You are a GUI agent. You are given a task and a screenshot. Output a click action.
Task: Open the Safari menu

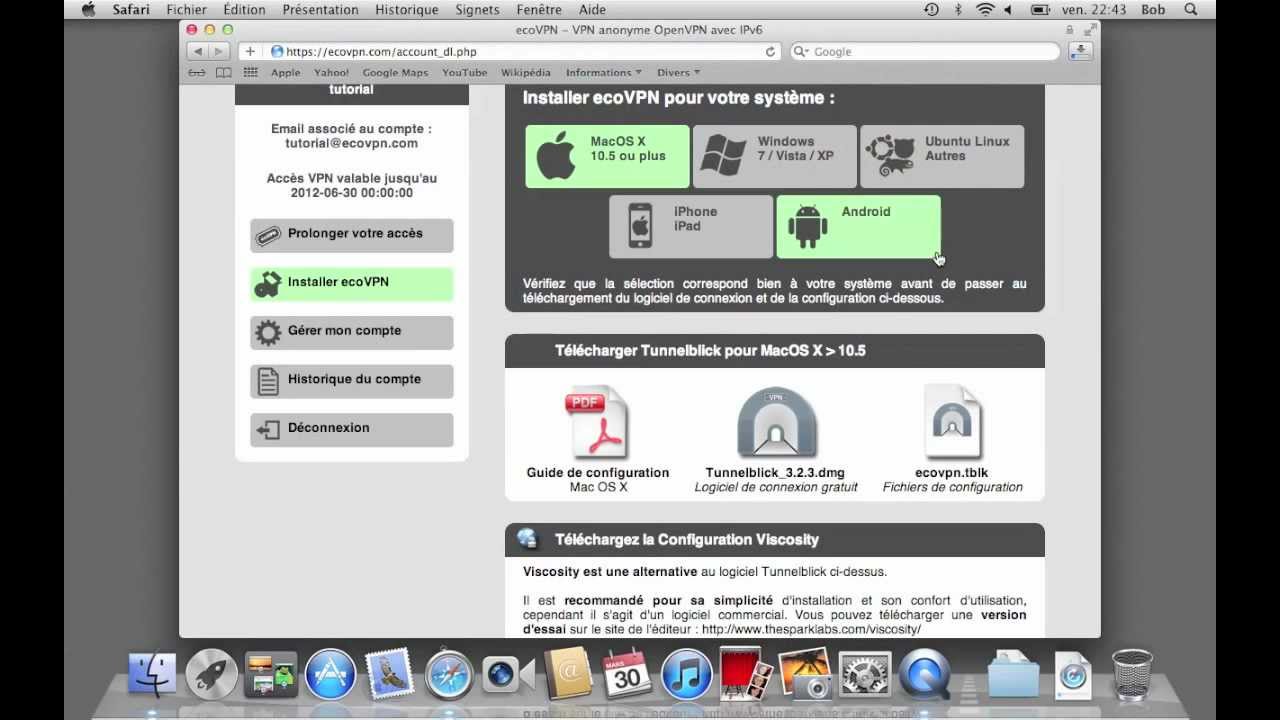(x=131, y=9)
